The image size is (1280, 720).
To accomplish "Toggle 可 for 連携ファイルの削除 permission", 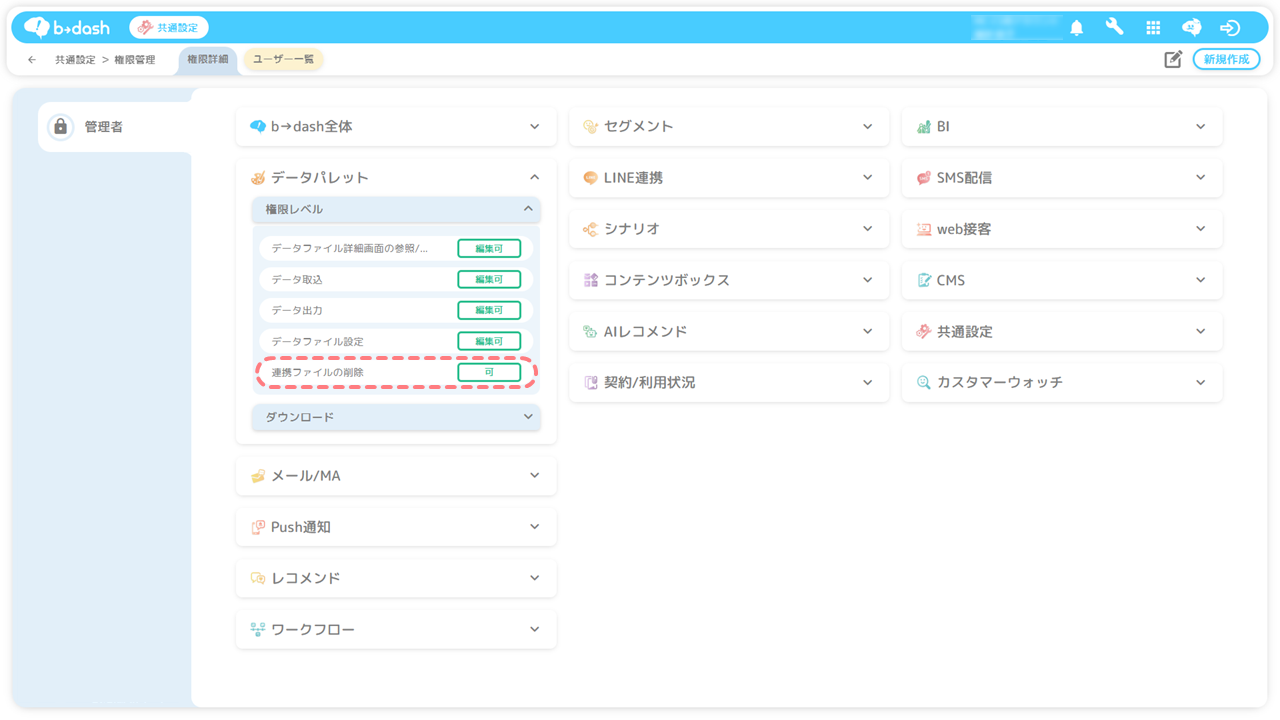I will click(x=489, y=373).
